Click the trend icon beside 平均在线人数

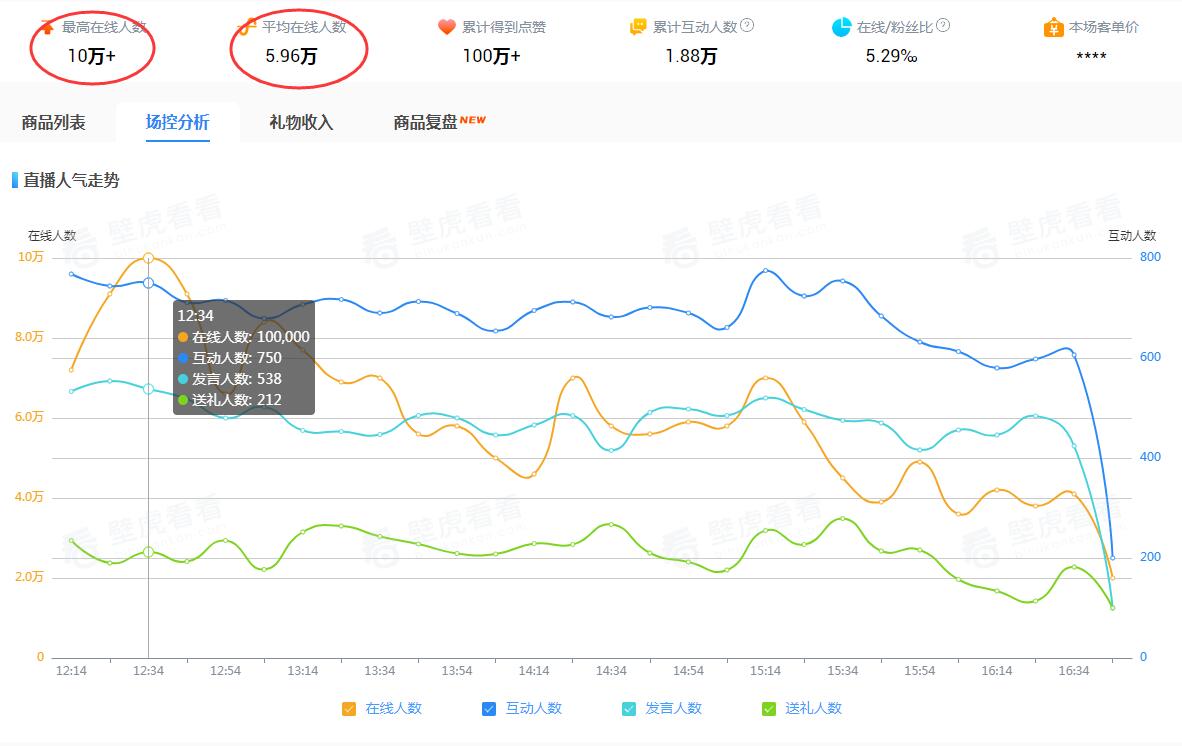pyautogui.click(x=247, y=27)
